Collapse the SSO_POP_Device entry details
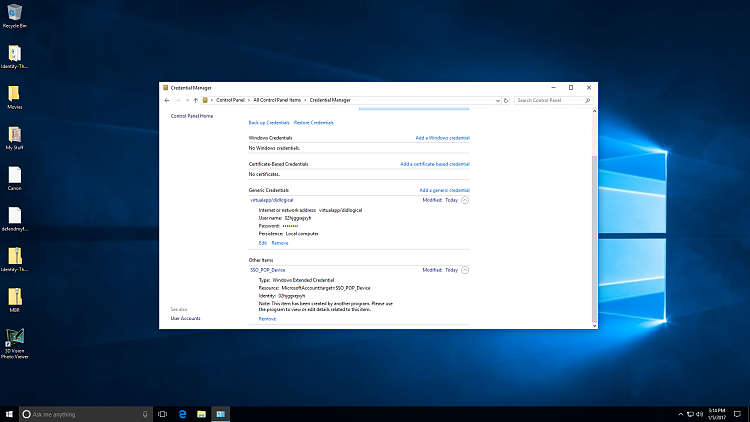 point(465,270)
